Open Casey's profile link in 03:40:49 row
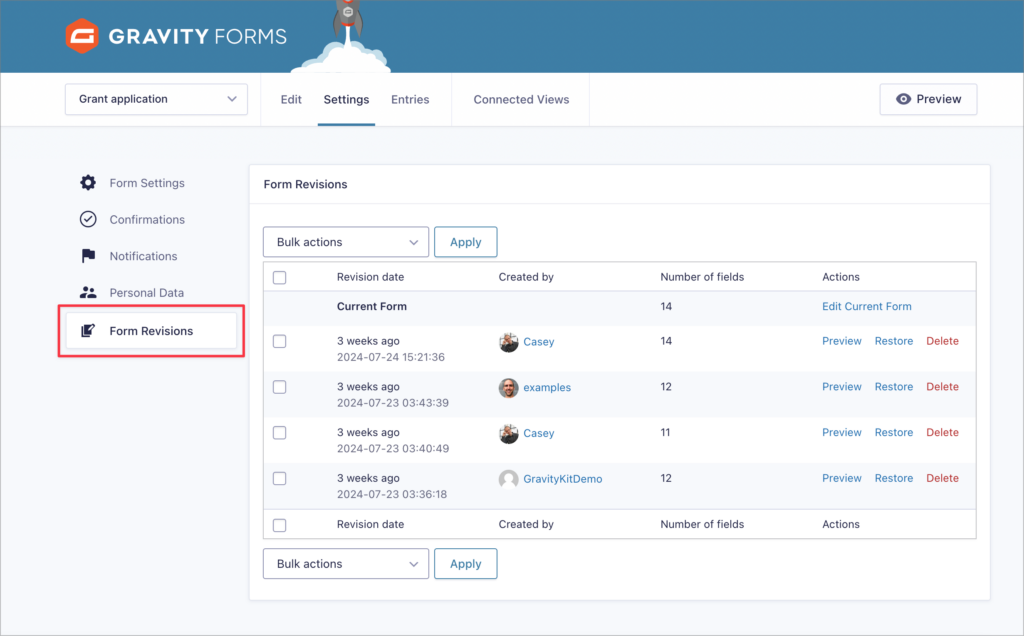Viewport: 1024px width, 636px height. (539, 434)
